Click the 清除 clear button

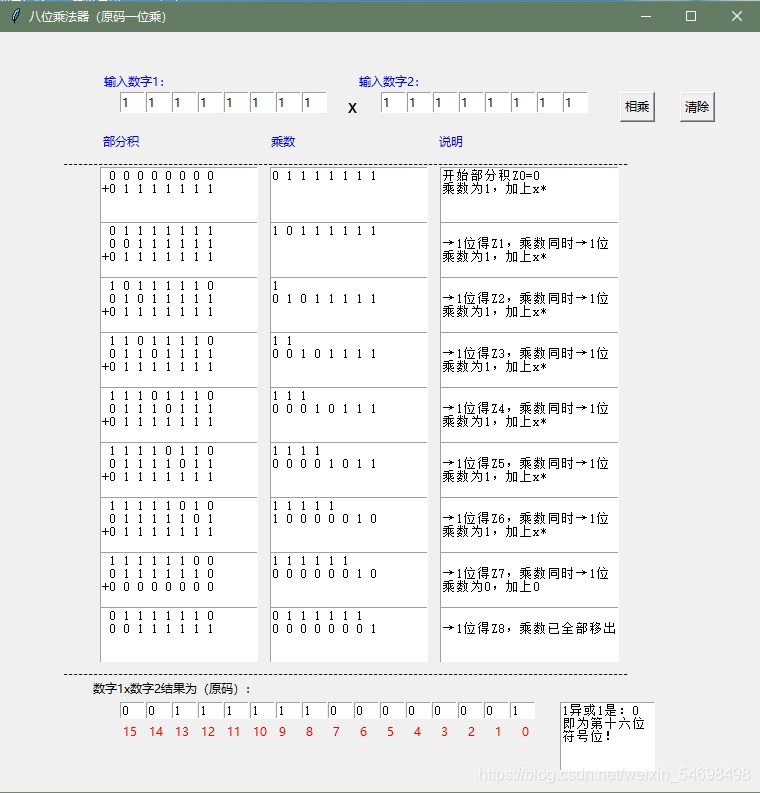tap(697, 107)
